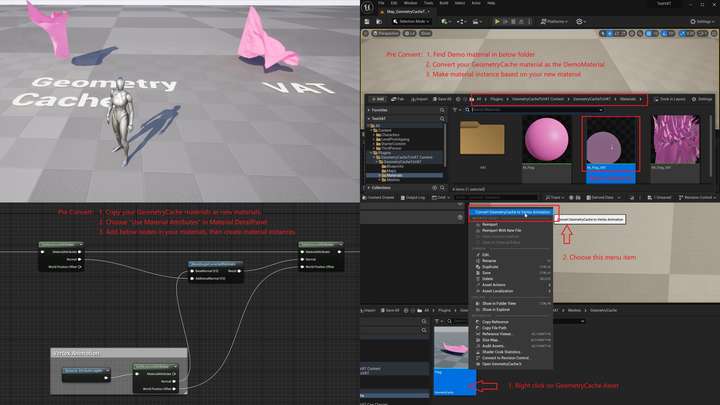Screen dimensions: 720x405
Task: Click the search icon in the Favorites row
Action: (x=442, y=110)
